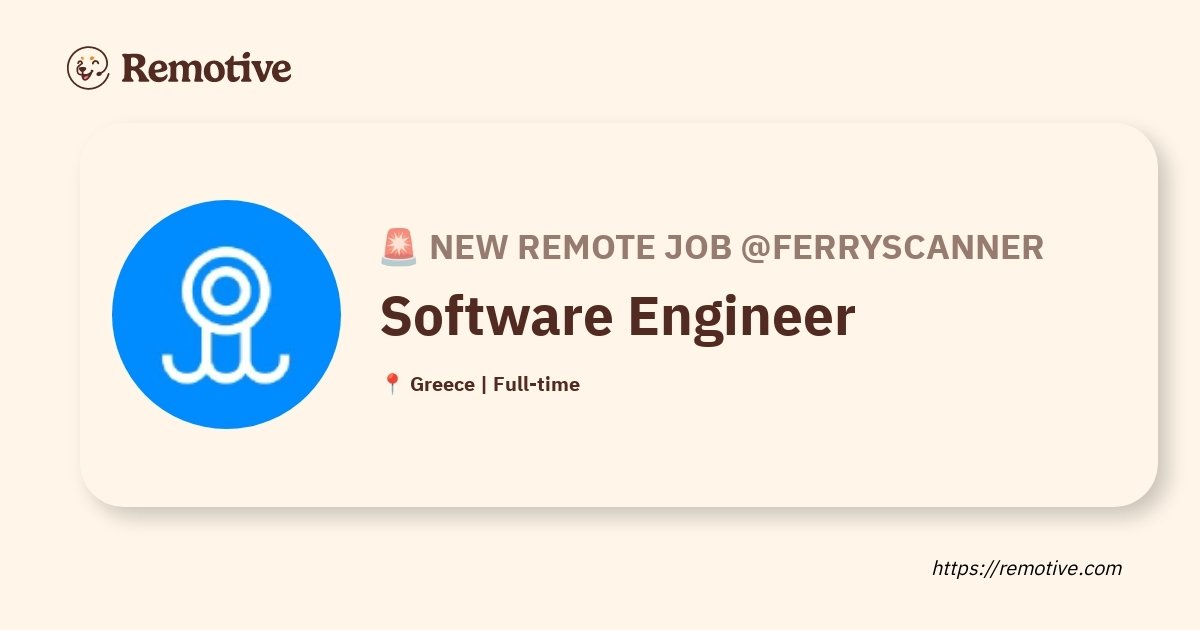
Task: Open the Software Engineer job title
Action: pyautogui.click(x=617, y=315)
